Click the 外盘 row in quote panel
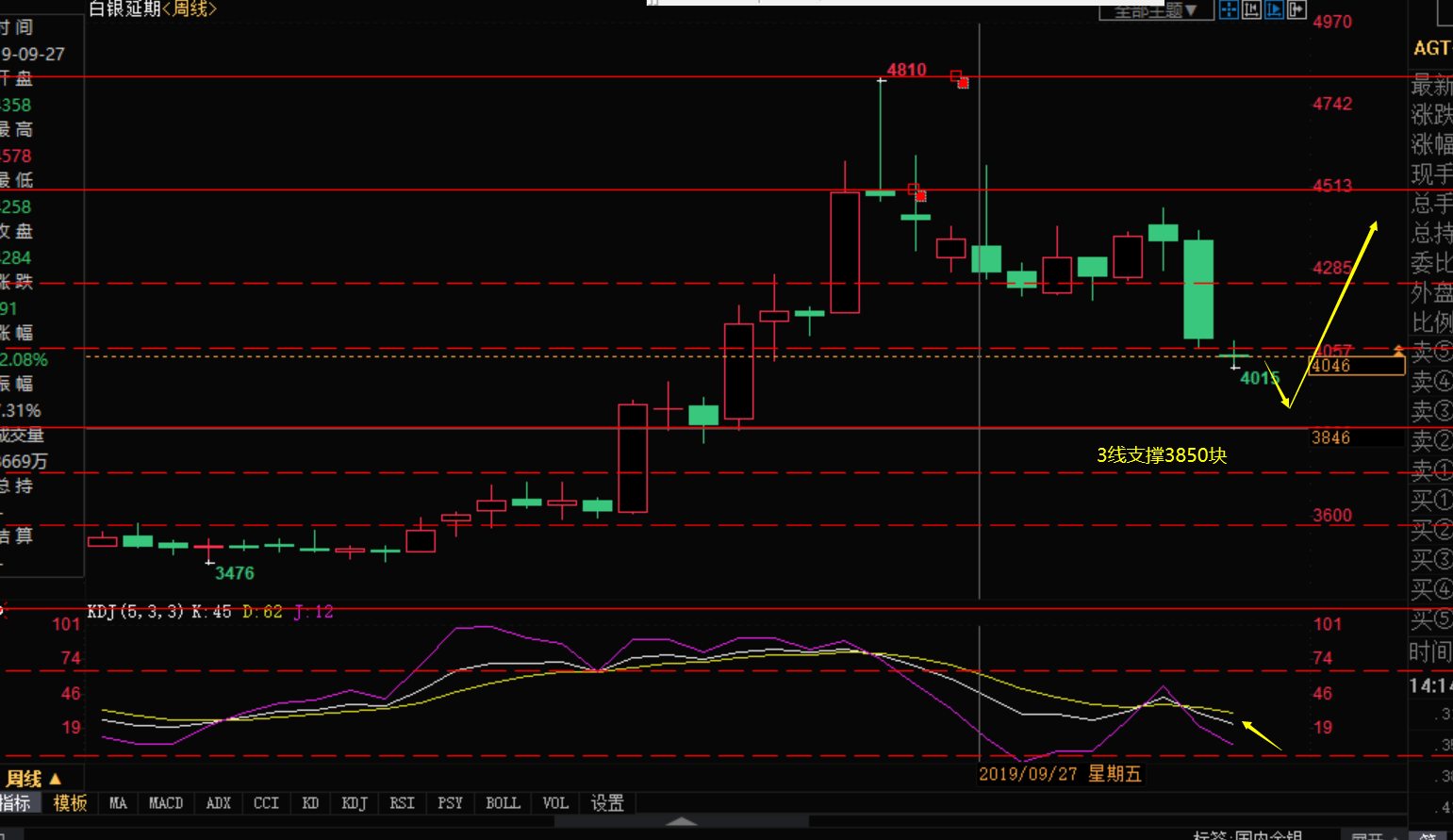1453x840 pixels. coord(1431,293)
